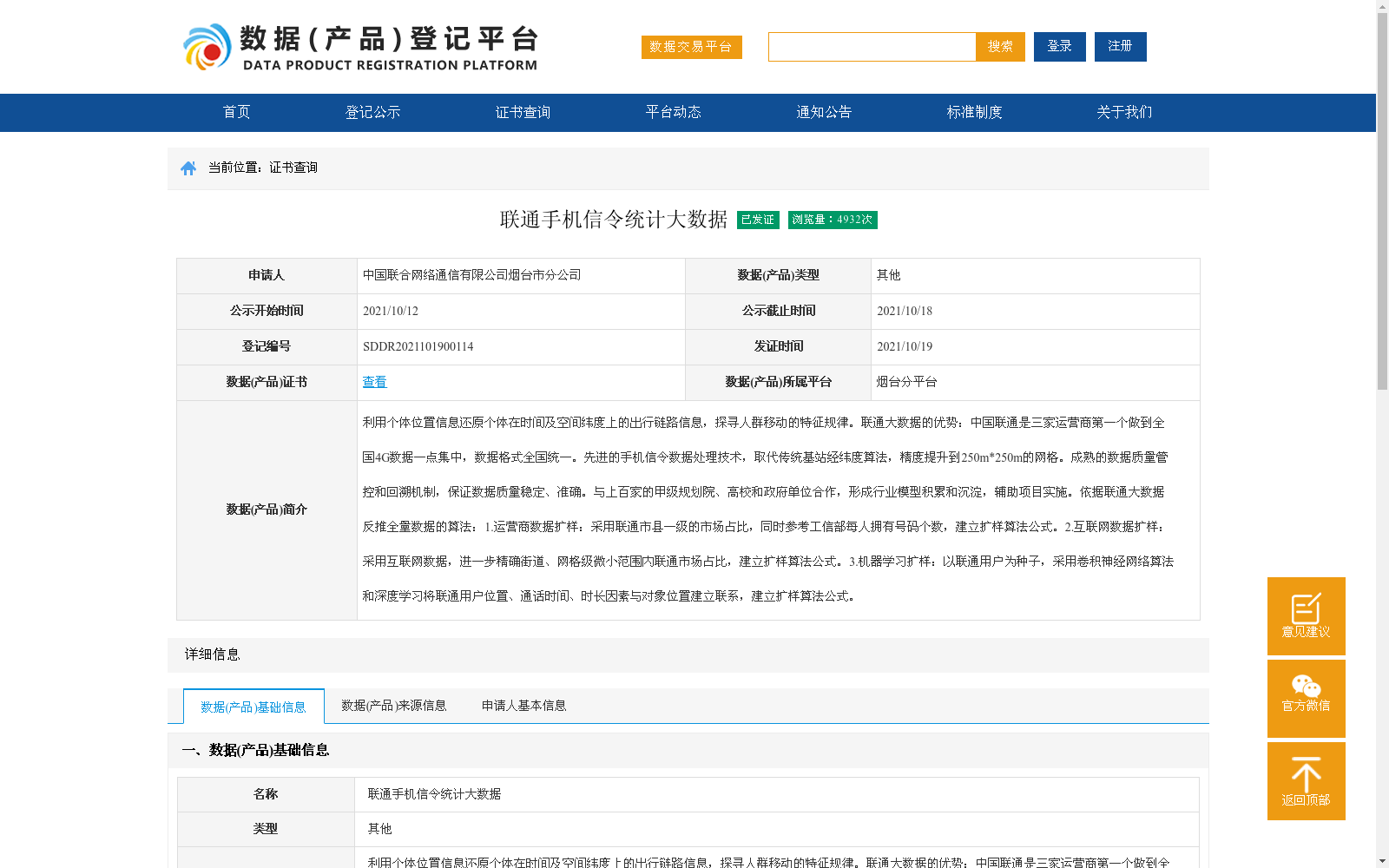Open 证书查询 navigation item
This screenshot has height=868, width=1389.
point(523,112)
